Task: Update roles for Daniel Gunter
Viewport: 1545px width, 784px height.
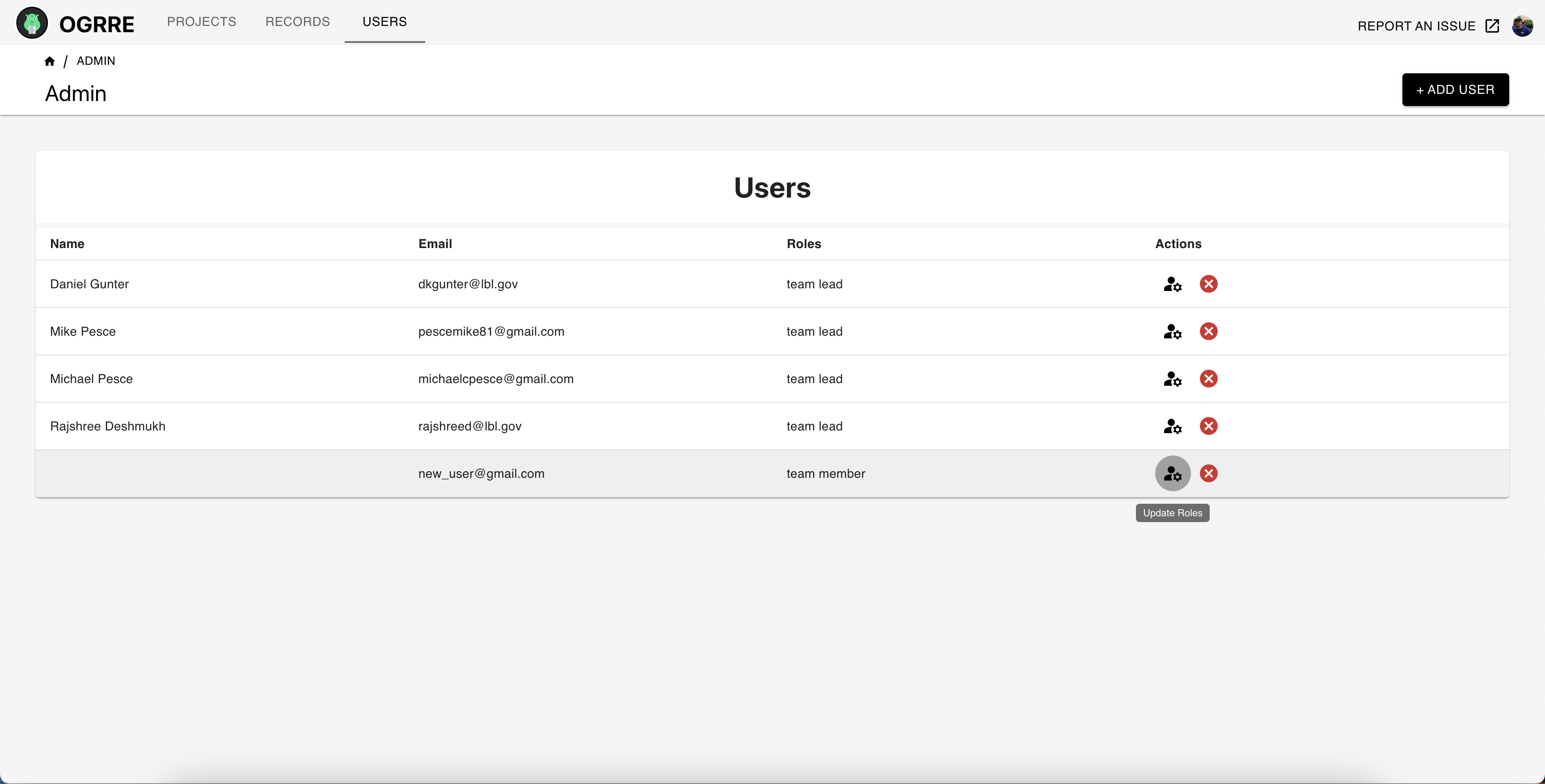Action: point(1173,284)
